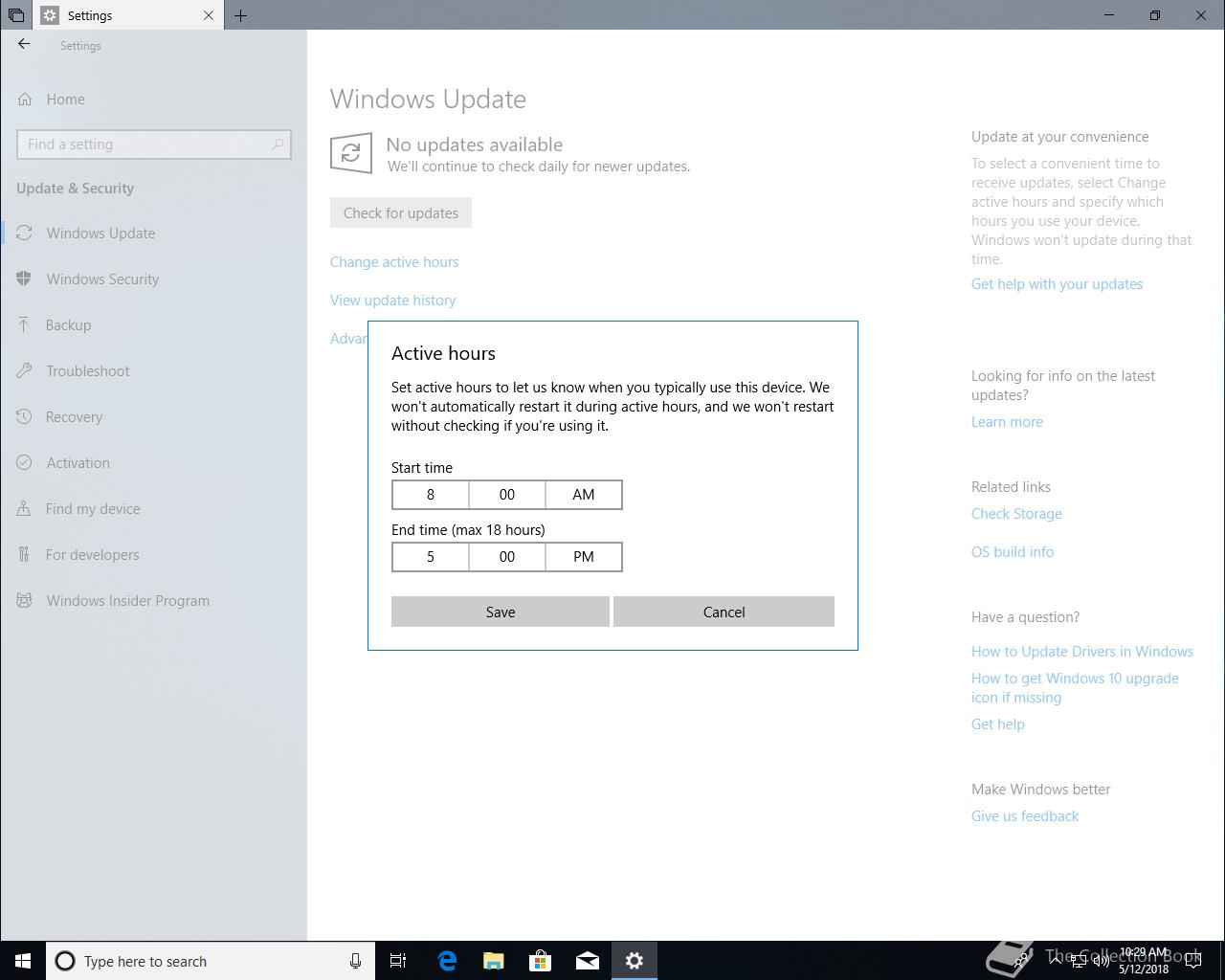Image resolution: width=1225 pixels, height=980 pixels.
Task: Change end time PM period
Action: [584, 557]
